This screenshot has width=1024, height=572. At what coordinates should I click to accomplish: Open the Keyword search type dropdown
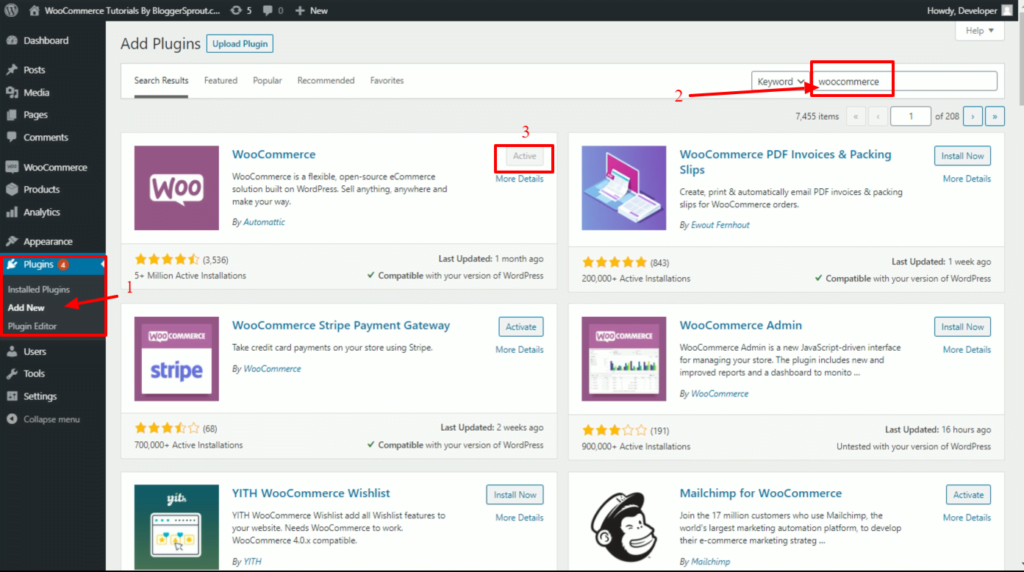[780, 82]
